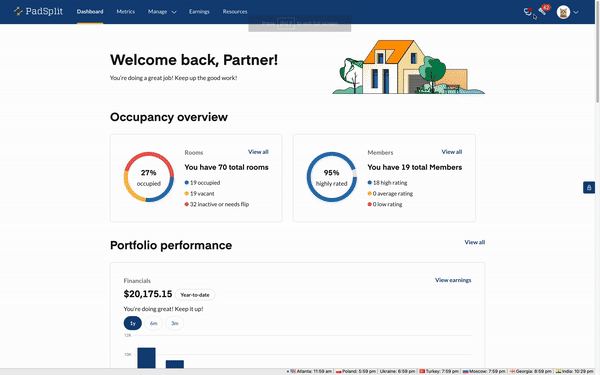The image size is (600, 375).
Task: Open the Resources tab
Action: coord(235,12)
